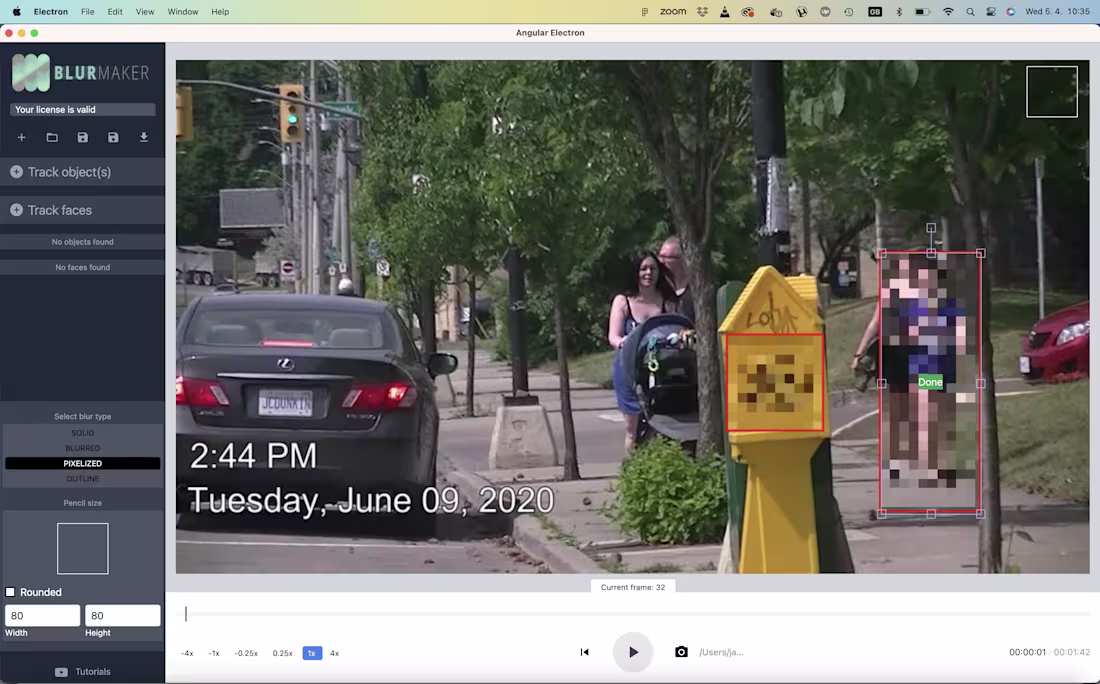Open Control Center in menu bar

(x=991, y=11)
